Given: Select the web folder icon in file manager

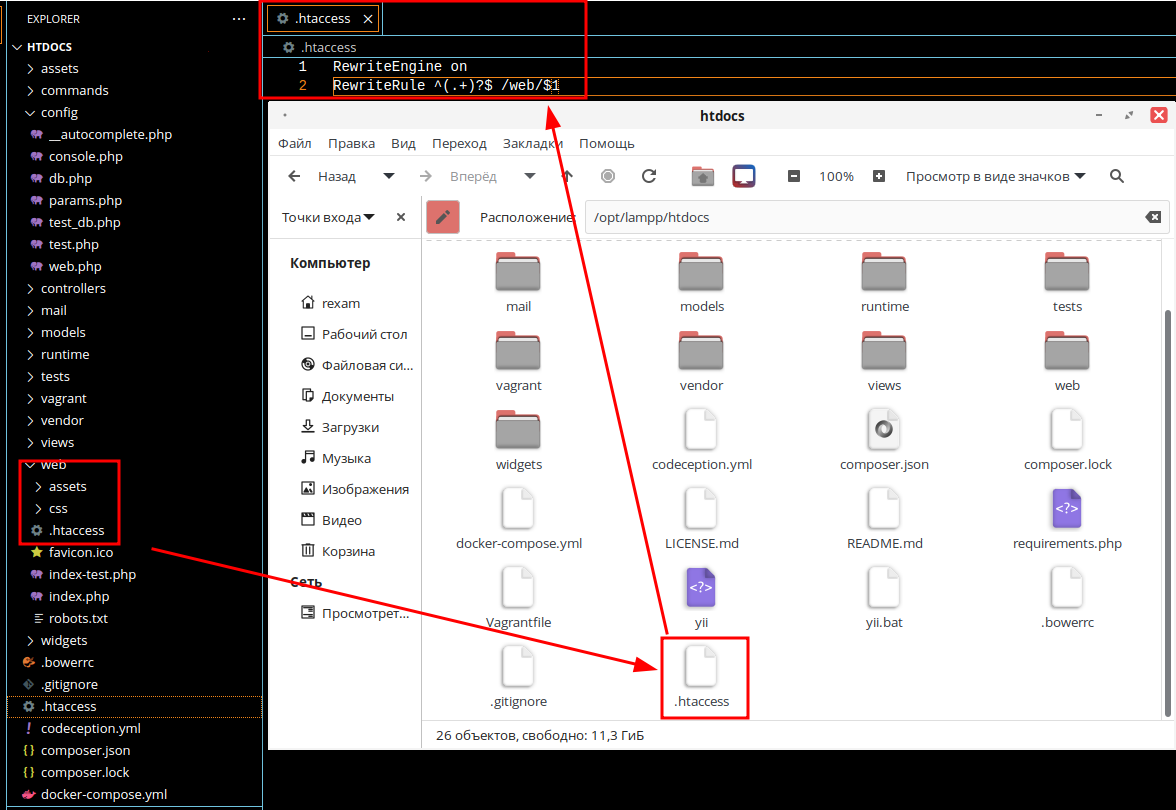Looking at the screenshot, I should click(x=1066, y=351).
